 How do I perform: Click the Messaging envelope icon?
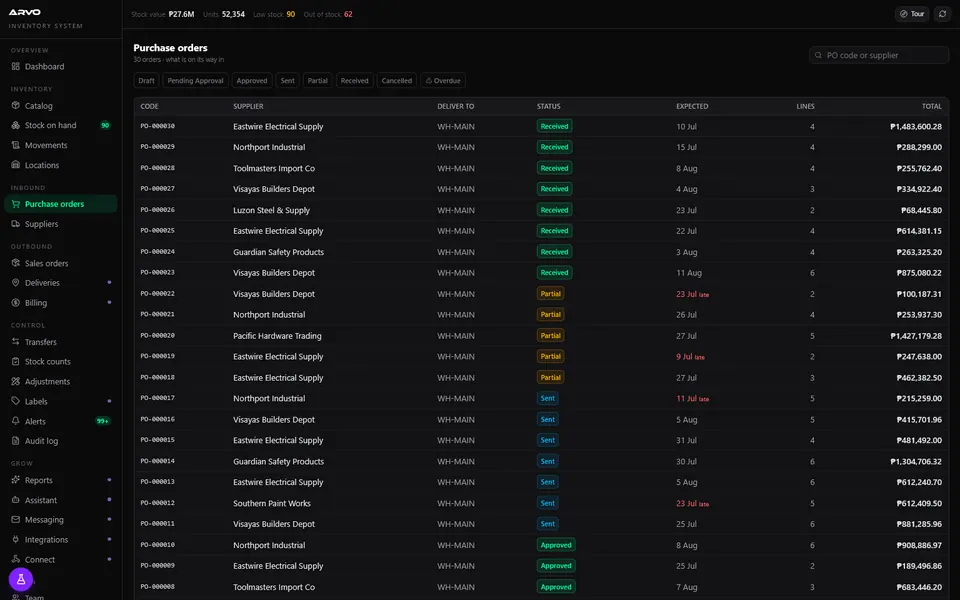[15, 519]
